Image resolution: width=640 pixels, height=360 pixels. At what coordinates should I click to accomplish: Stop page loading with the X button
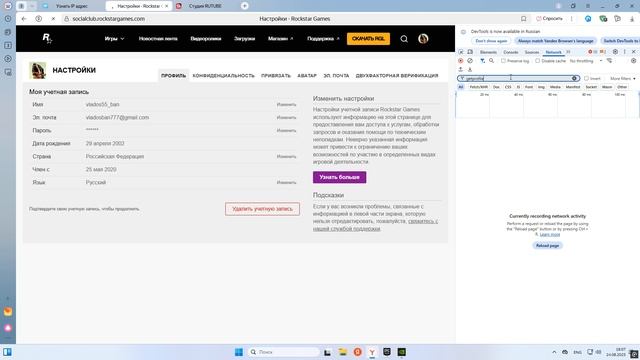click(53, 19)
